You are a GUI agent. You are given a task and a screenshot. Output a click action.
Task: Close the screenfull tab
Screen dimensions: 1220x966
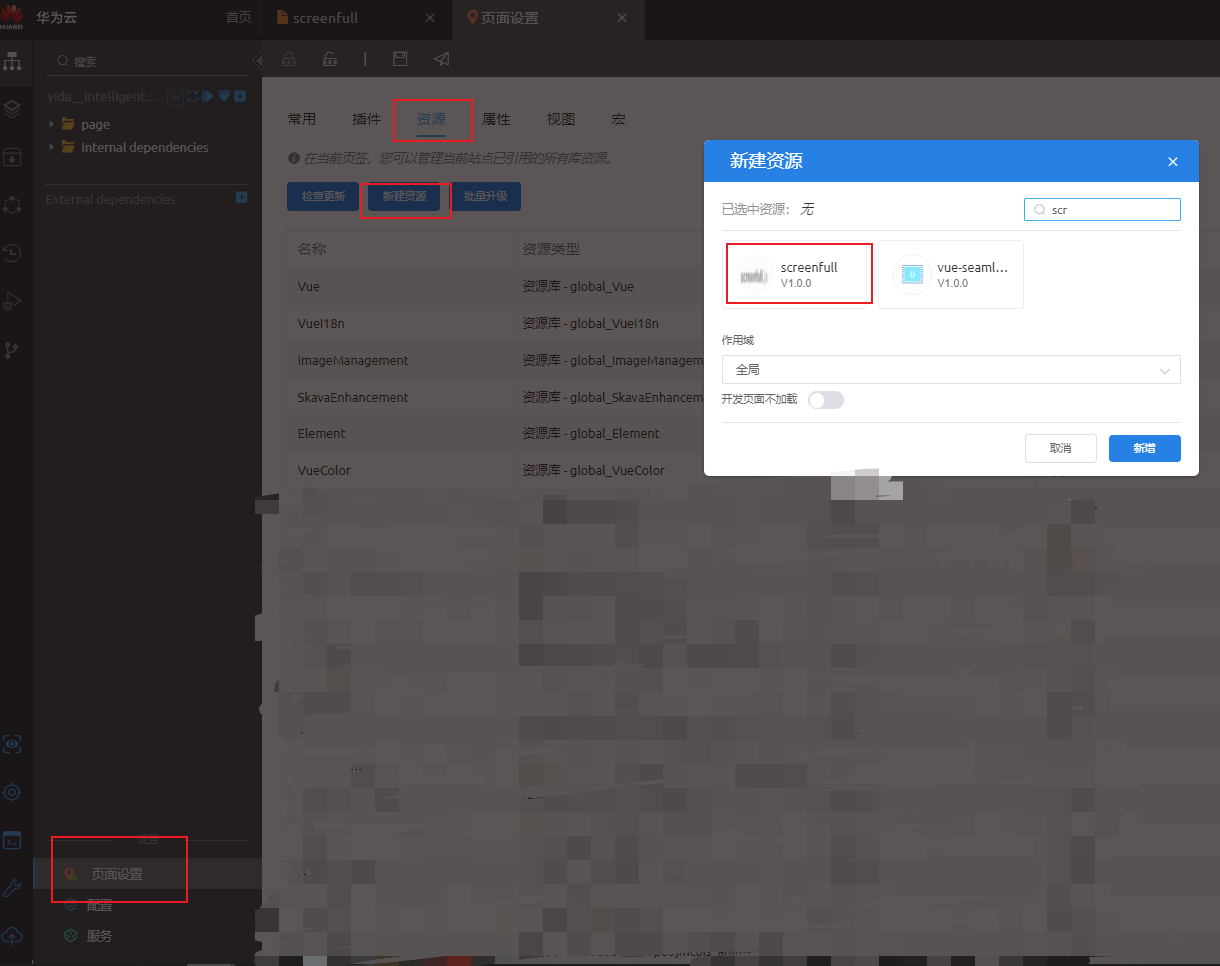(430, 18)
